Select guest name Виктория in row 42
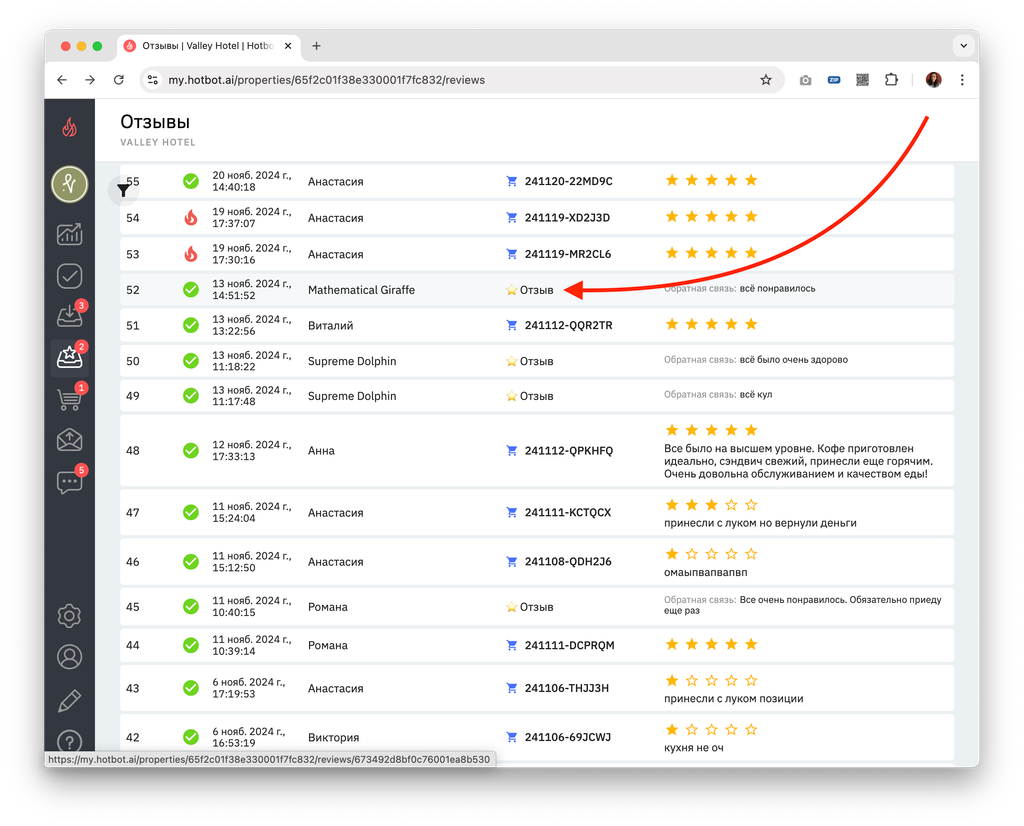The height and width of the screenshot is (826, 1024). click(334, 737)
